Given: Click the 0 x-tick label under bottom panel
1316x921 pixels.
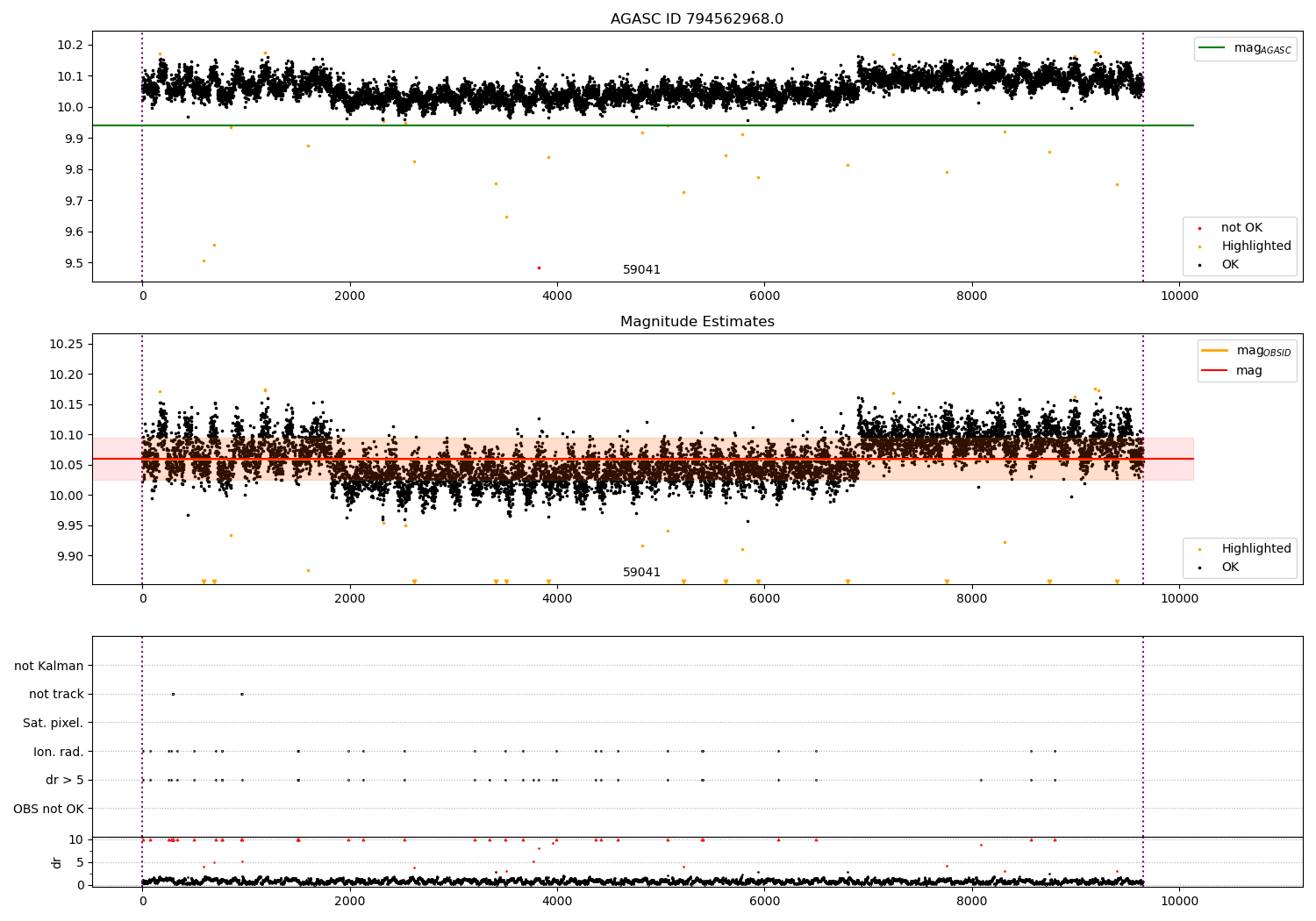Looking at the screenshot, I should [x=142, y=901].
